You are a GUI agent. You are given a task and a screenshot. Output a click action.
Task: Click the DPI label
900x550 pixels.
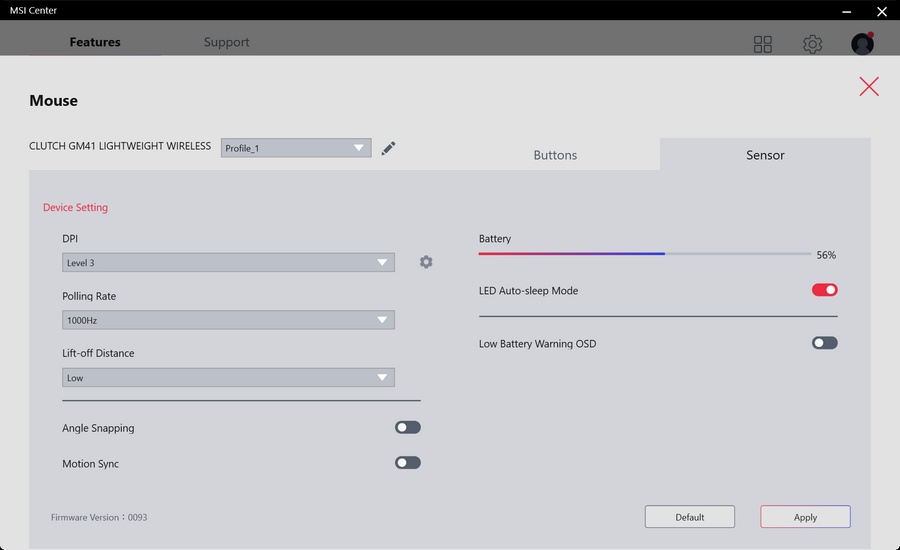[70, 238]
